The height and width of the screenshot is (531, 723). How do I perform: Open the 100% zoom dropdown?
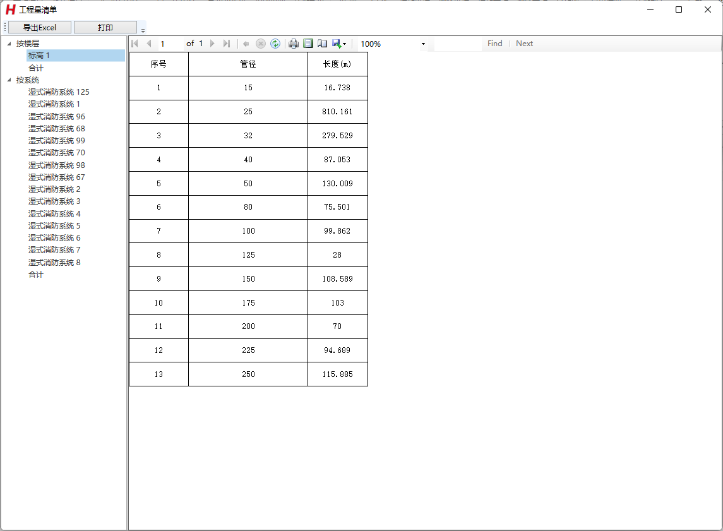click(423, 44)
